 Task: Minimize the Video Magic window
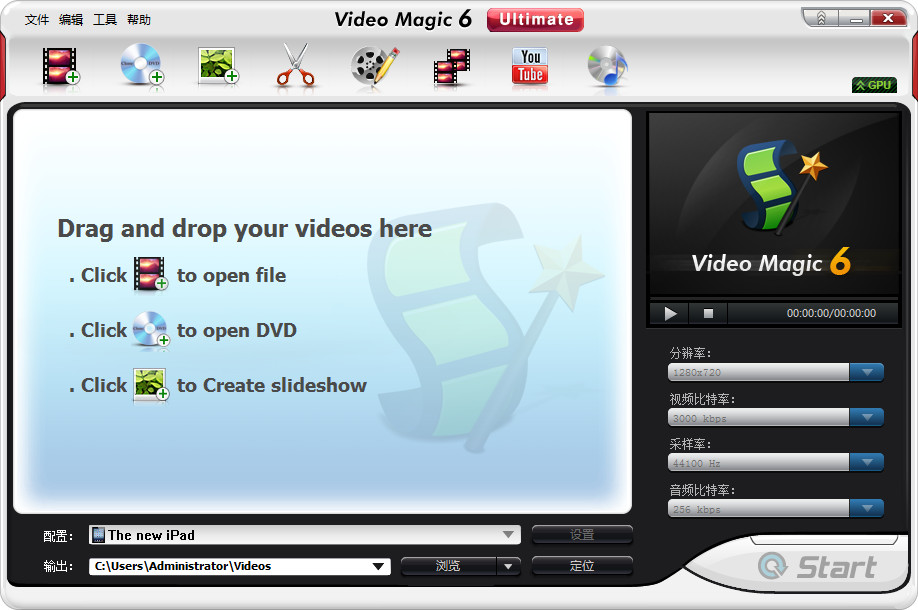(855, 19)
